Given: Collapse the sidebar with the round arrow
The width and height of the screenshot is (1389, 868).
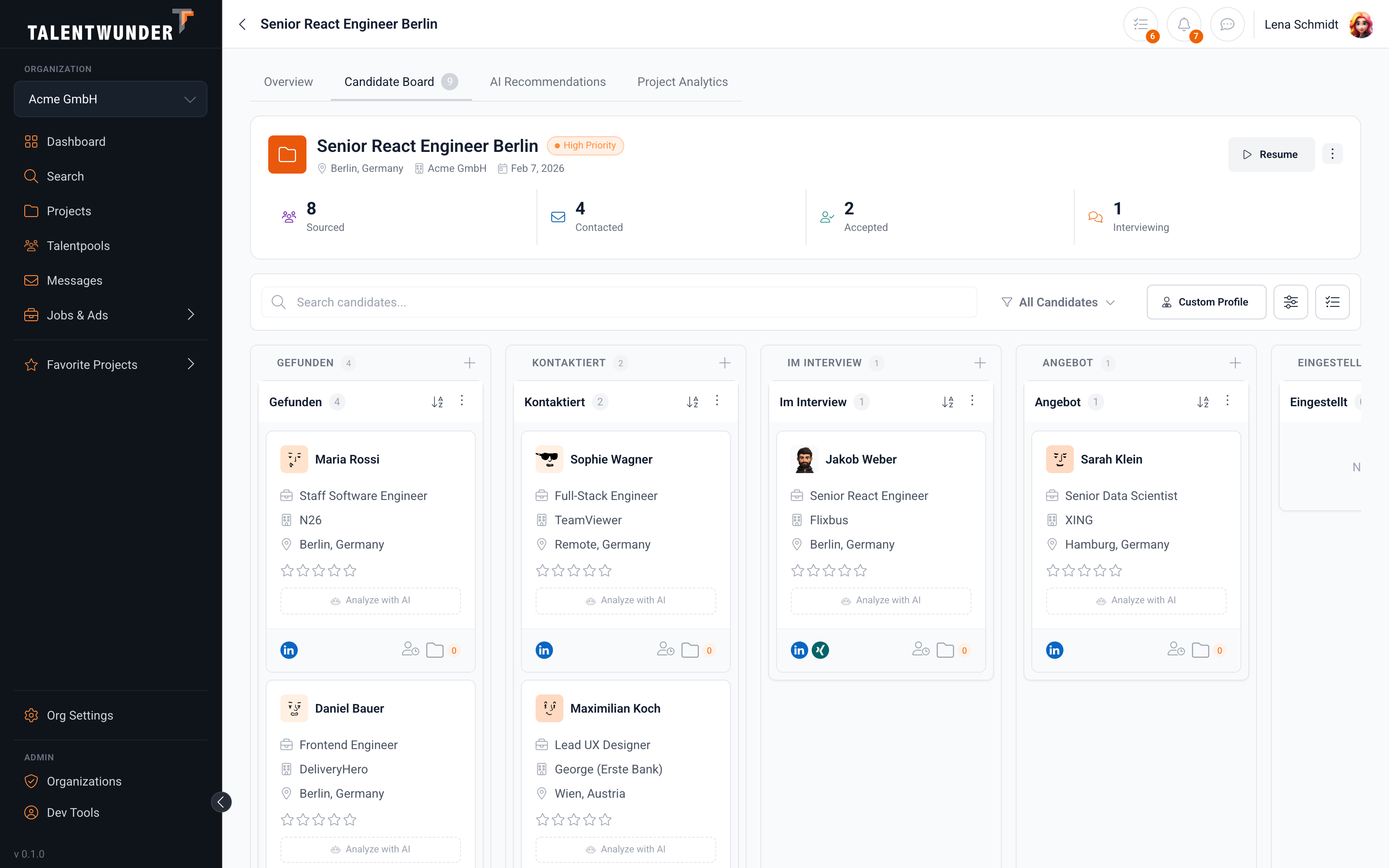Looking at the screenshot, I should pyautogui.click(x=221, y=802).
